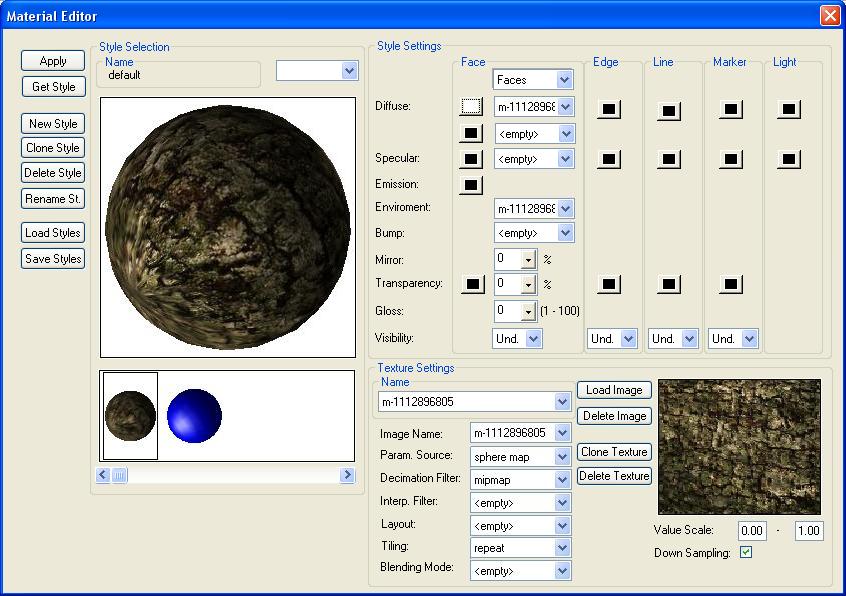Click the Face Specular color swatch

tap(471, 158)
